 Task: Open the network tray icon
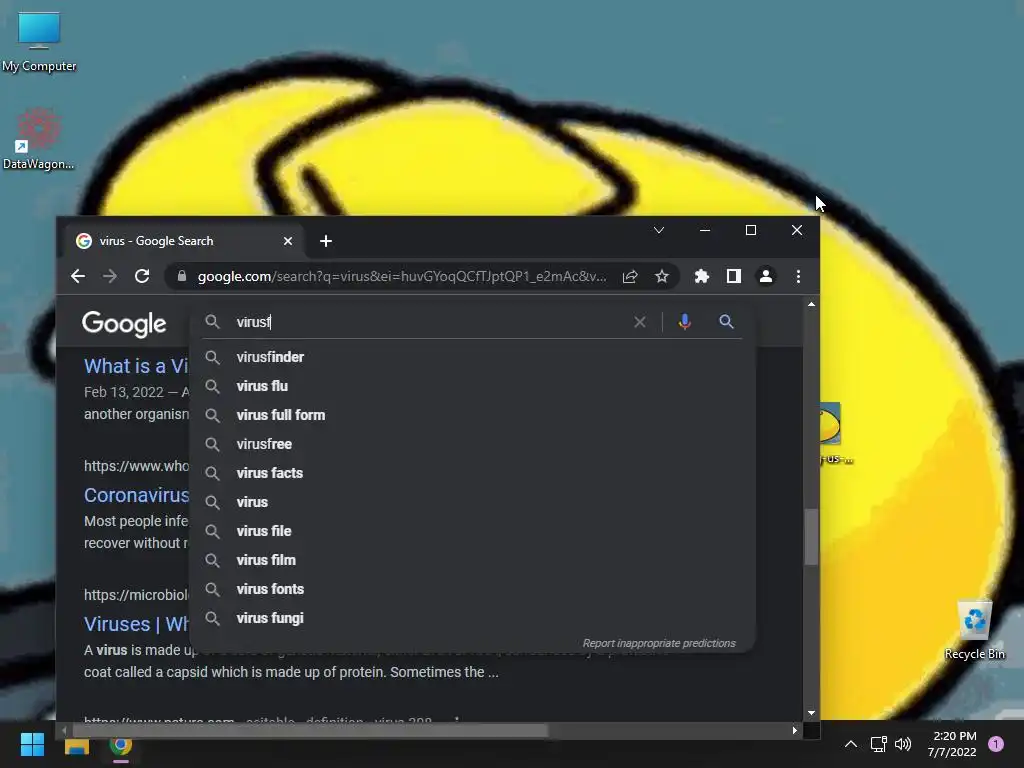coord(878,744)
